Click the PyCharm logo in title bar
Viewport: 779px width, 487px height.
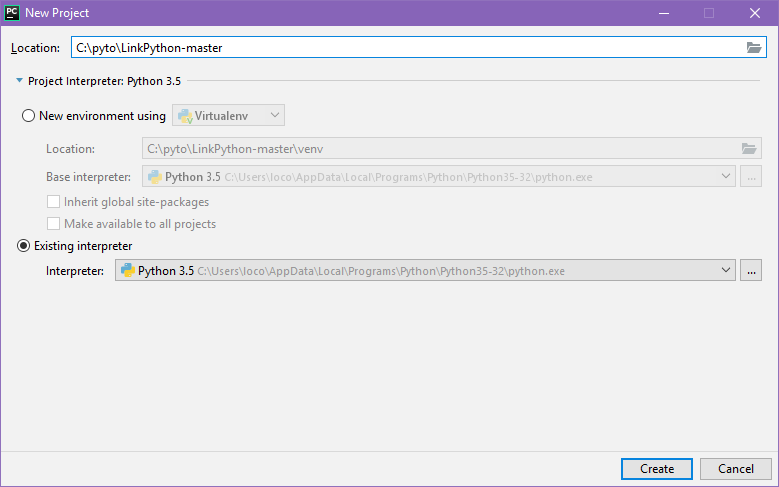click(12, 13)
